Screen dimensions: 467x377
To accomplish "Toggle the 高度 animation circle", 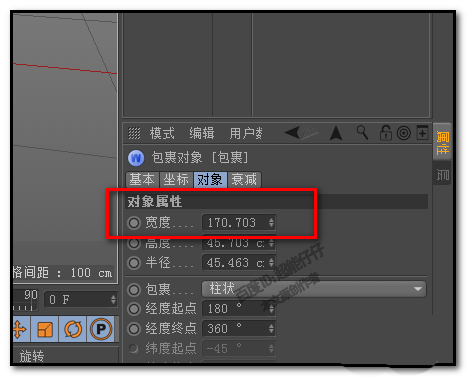I will click(x=134, y=244).
